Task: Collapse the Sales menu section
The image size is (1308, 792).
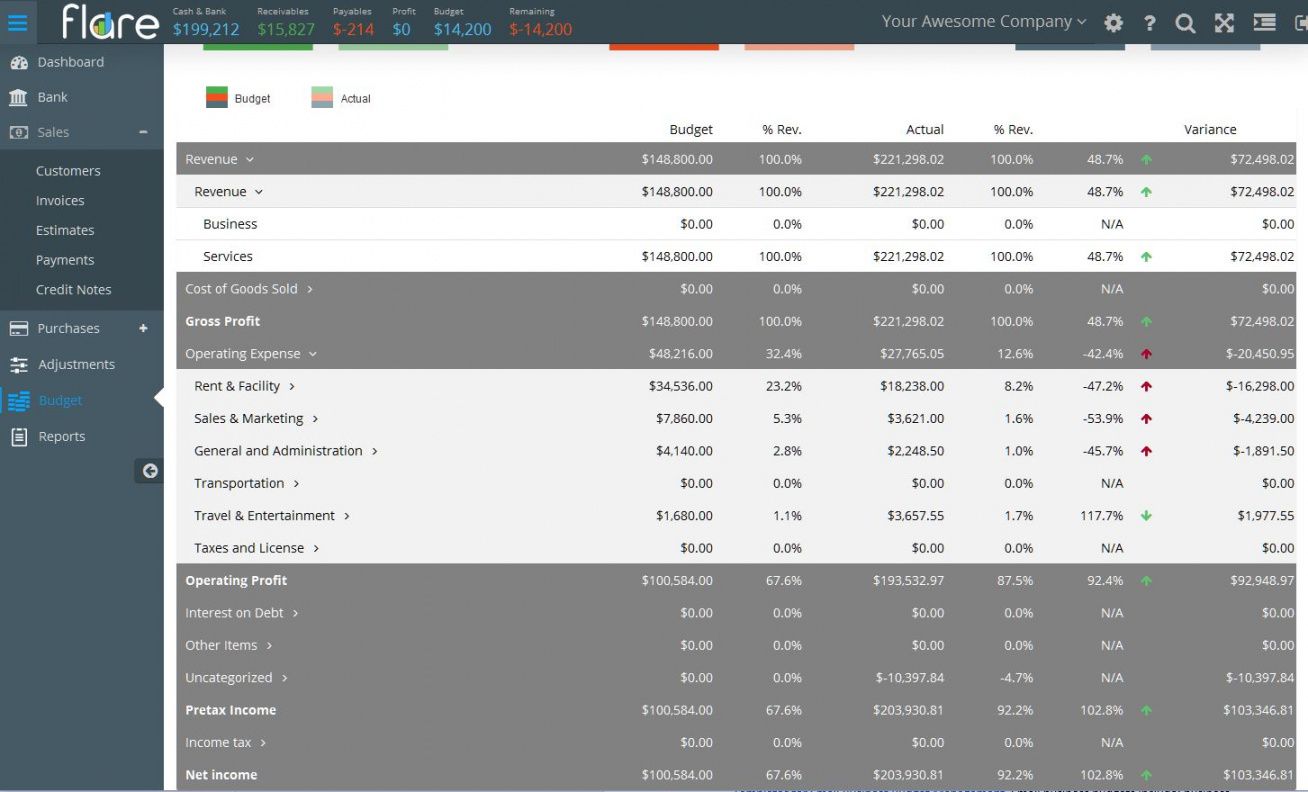Action: coord(143,132)
